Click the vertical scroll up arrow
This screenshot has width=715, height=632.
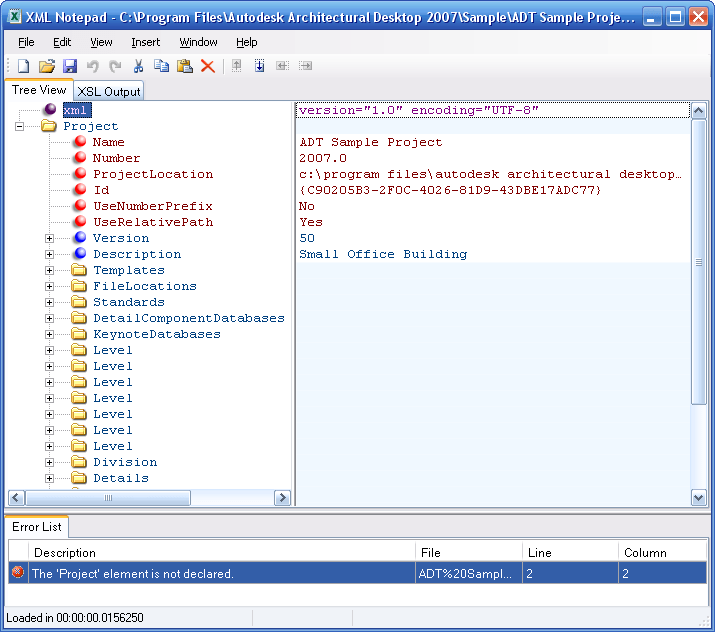coord(699,111)
